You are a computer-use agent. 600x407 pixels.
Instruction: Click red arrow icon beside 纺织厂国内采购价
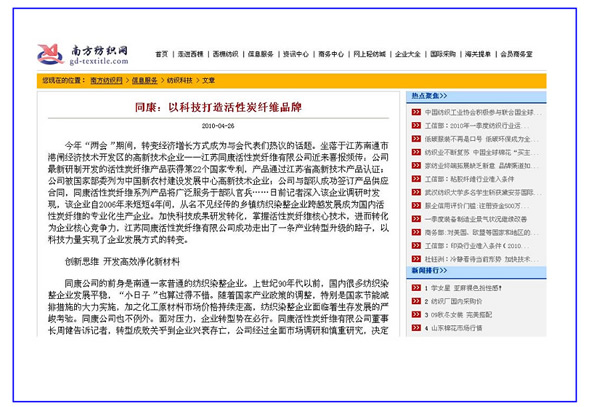(x=415, y=300)
